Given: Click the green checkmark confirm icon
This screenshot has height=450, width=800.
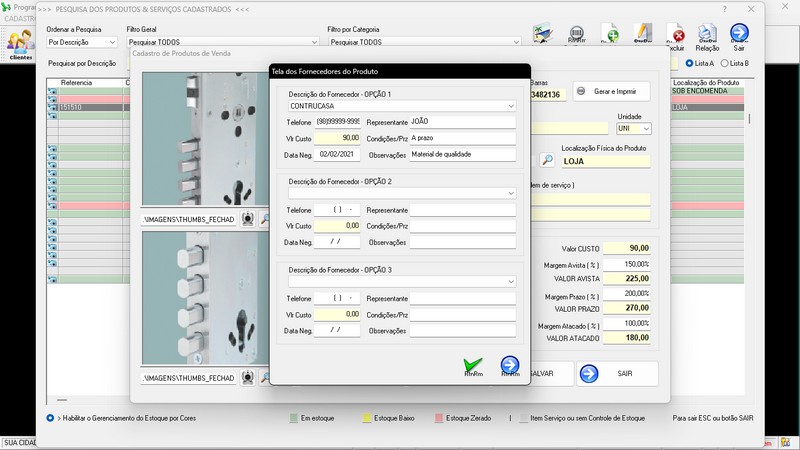Looking at the screenshot, I should coord(473,366).
